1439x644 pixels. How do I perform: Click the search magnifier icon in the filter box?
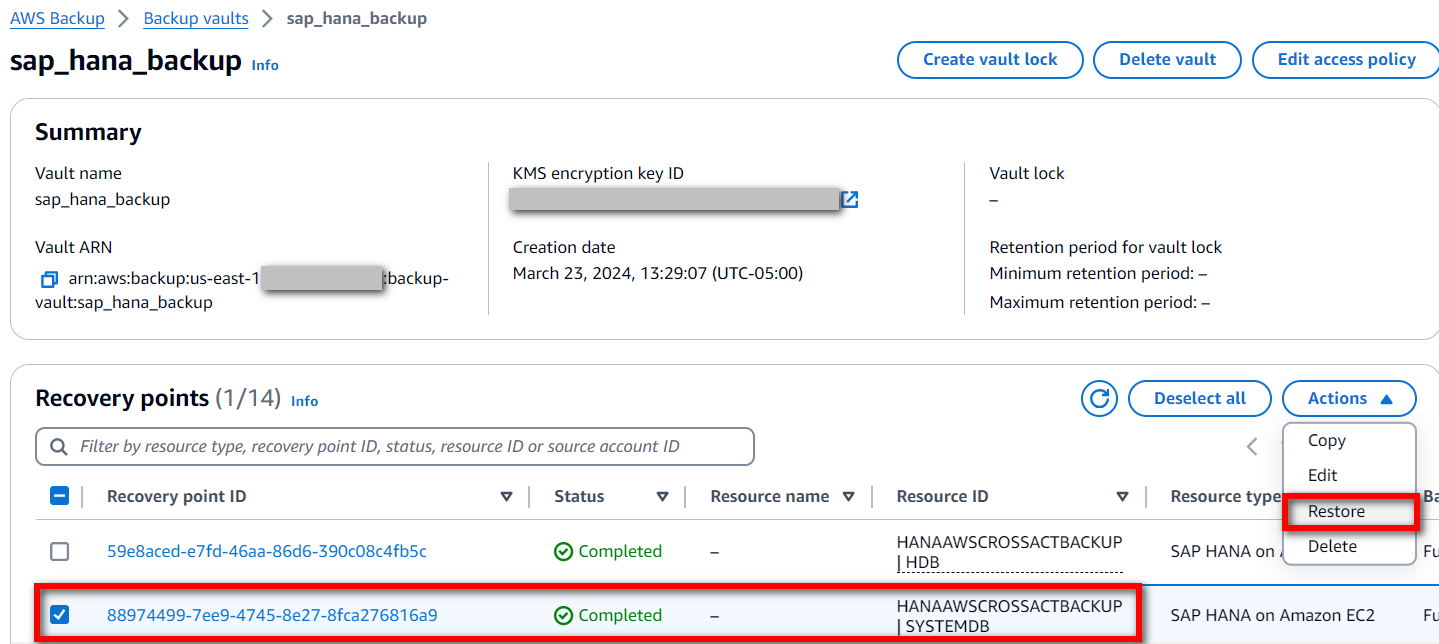(x=59, y=446)
